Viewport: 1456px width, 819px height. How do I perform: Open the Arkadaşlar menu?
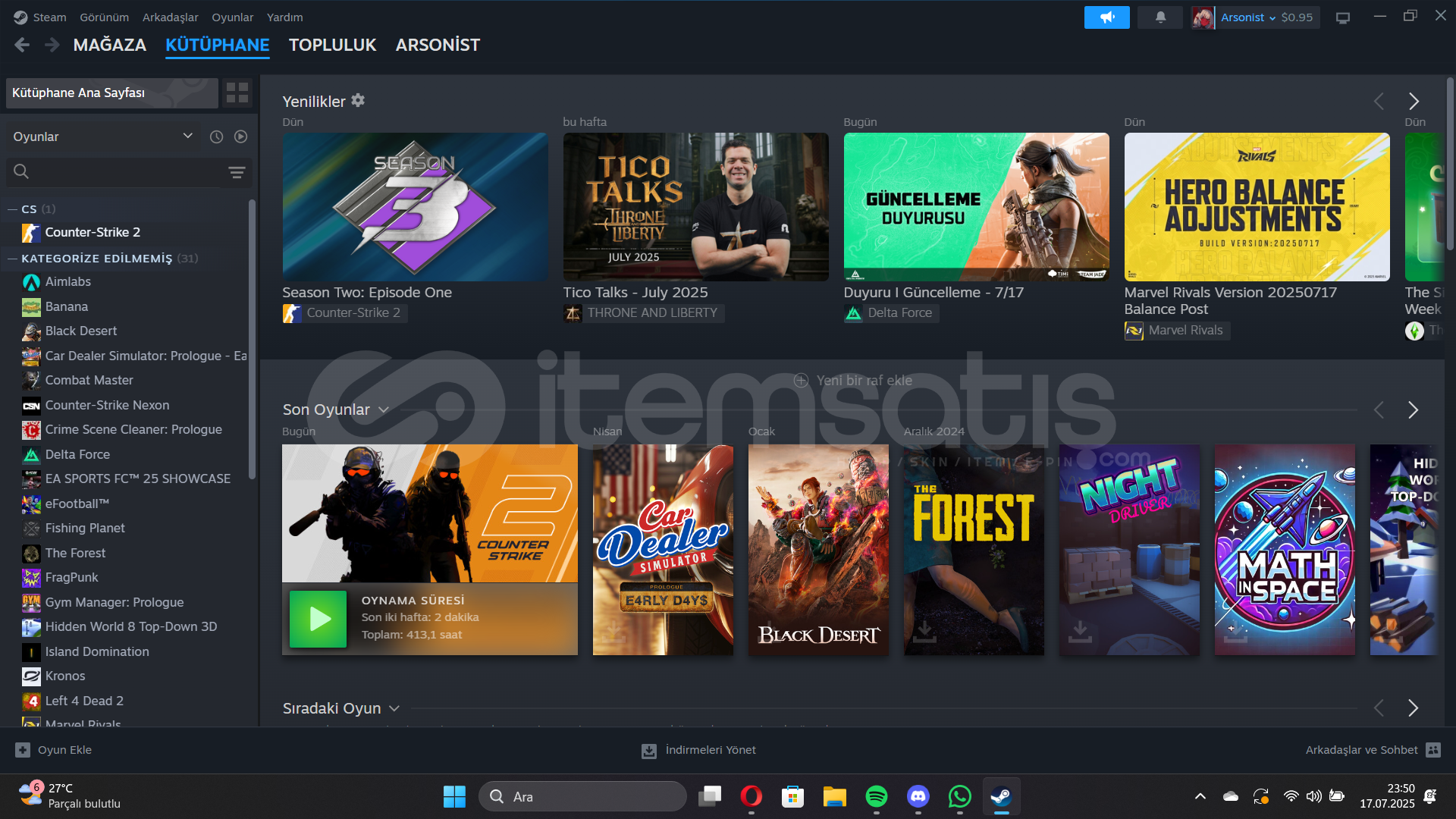[x=170, y=17]
